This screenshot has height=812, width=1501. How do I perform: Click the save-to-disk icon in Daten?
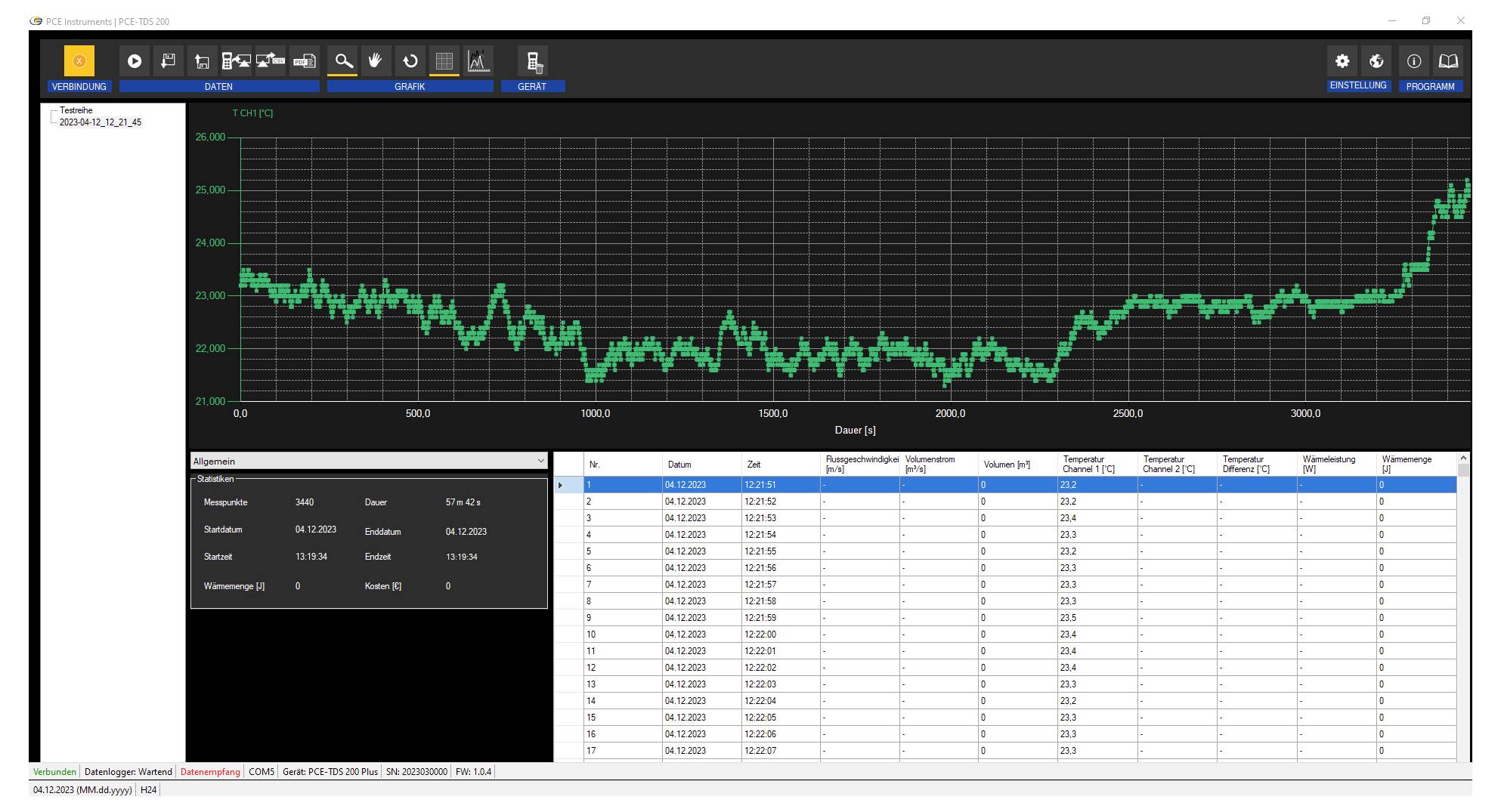[169, 61]
